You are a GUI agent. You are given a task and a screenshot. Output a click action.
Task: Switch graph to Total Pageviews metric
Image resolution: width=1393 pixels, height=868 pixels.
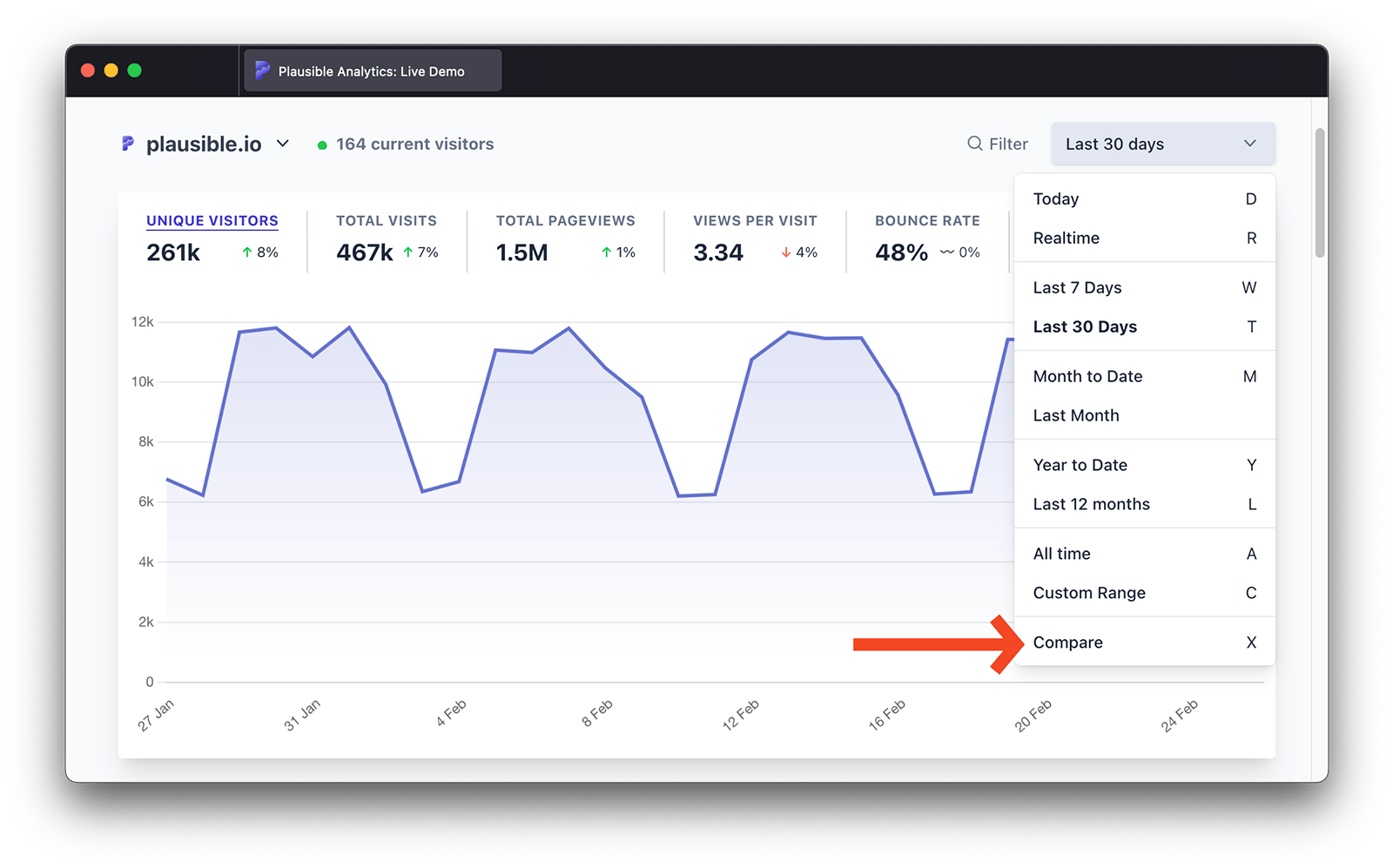[566, 221]
